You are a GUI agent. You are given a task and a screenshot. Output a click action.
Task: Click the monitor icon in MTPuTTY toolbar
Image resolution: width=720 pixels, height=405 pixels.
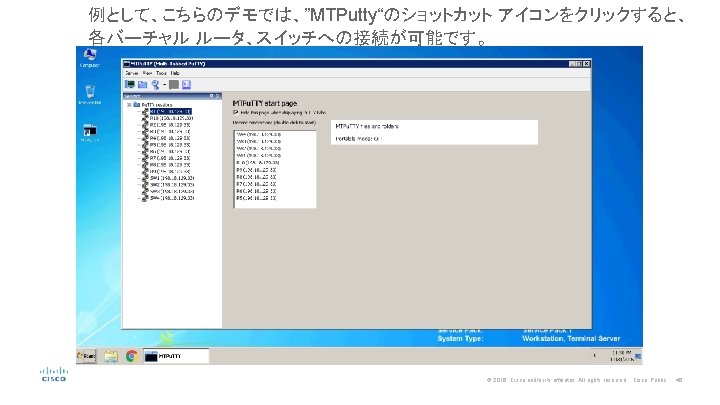point(130,84)
